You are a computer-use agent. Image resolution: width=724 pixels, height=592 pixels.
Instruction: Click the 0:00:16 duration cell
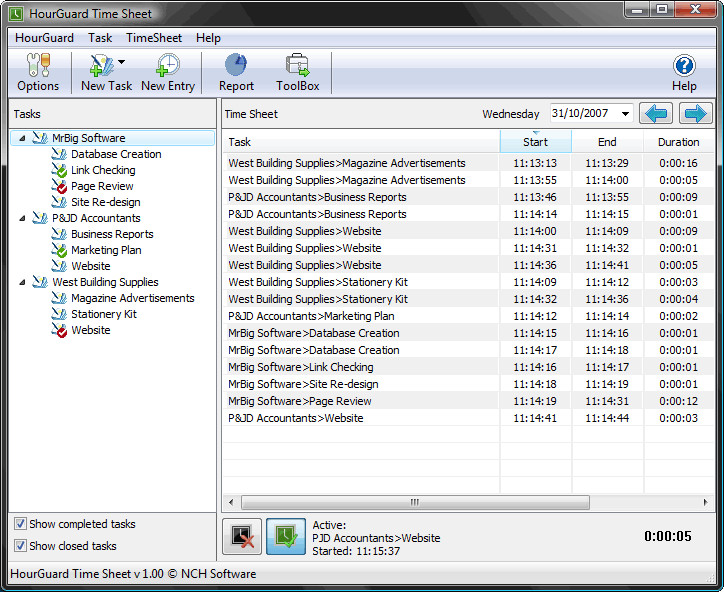point(678,163)
